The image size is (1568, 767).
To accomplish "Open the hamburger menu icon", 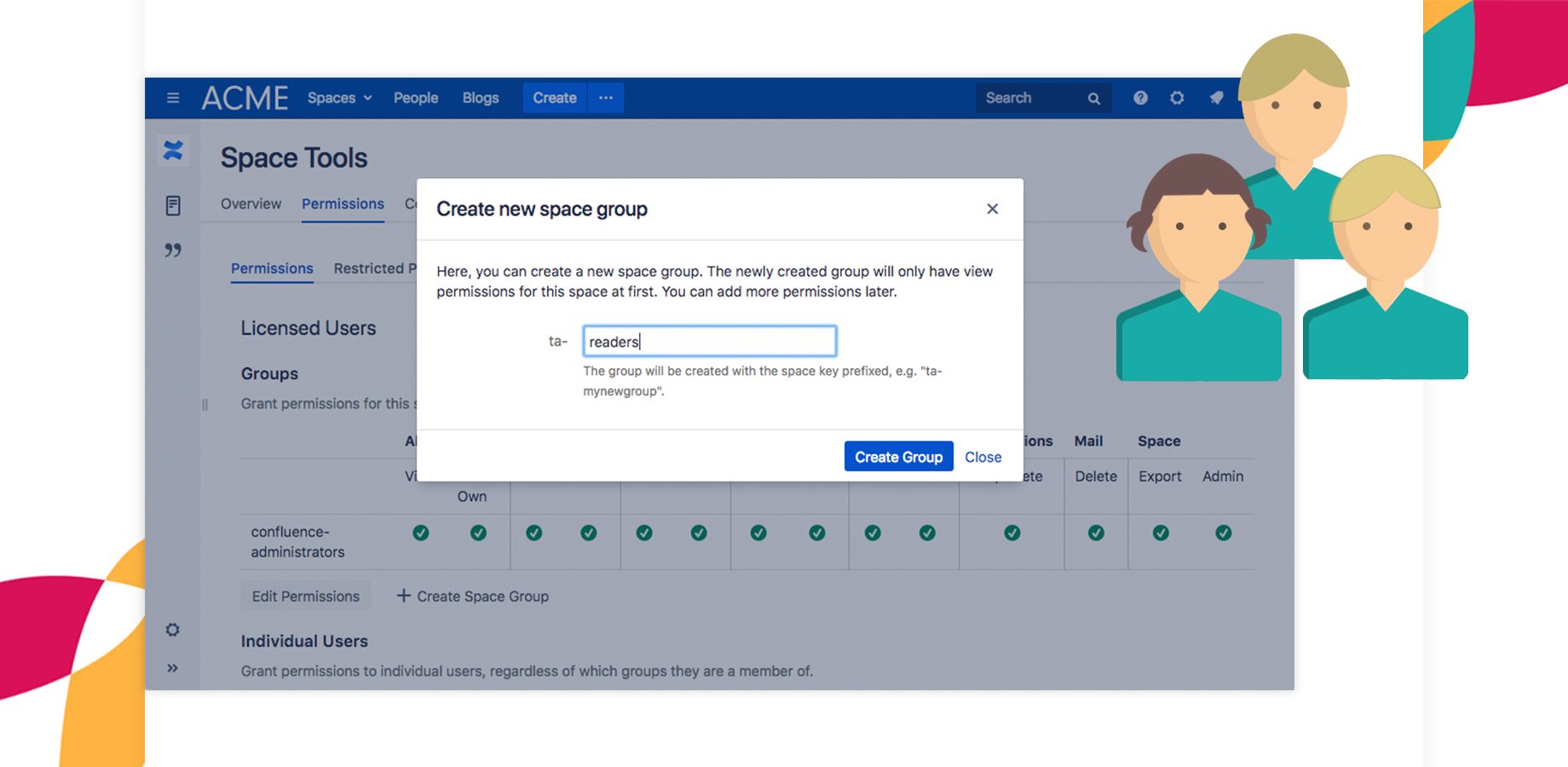I will tap(173, 98).
